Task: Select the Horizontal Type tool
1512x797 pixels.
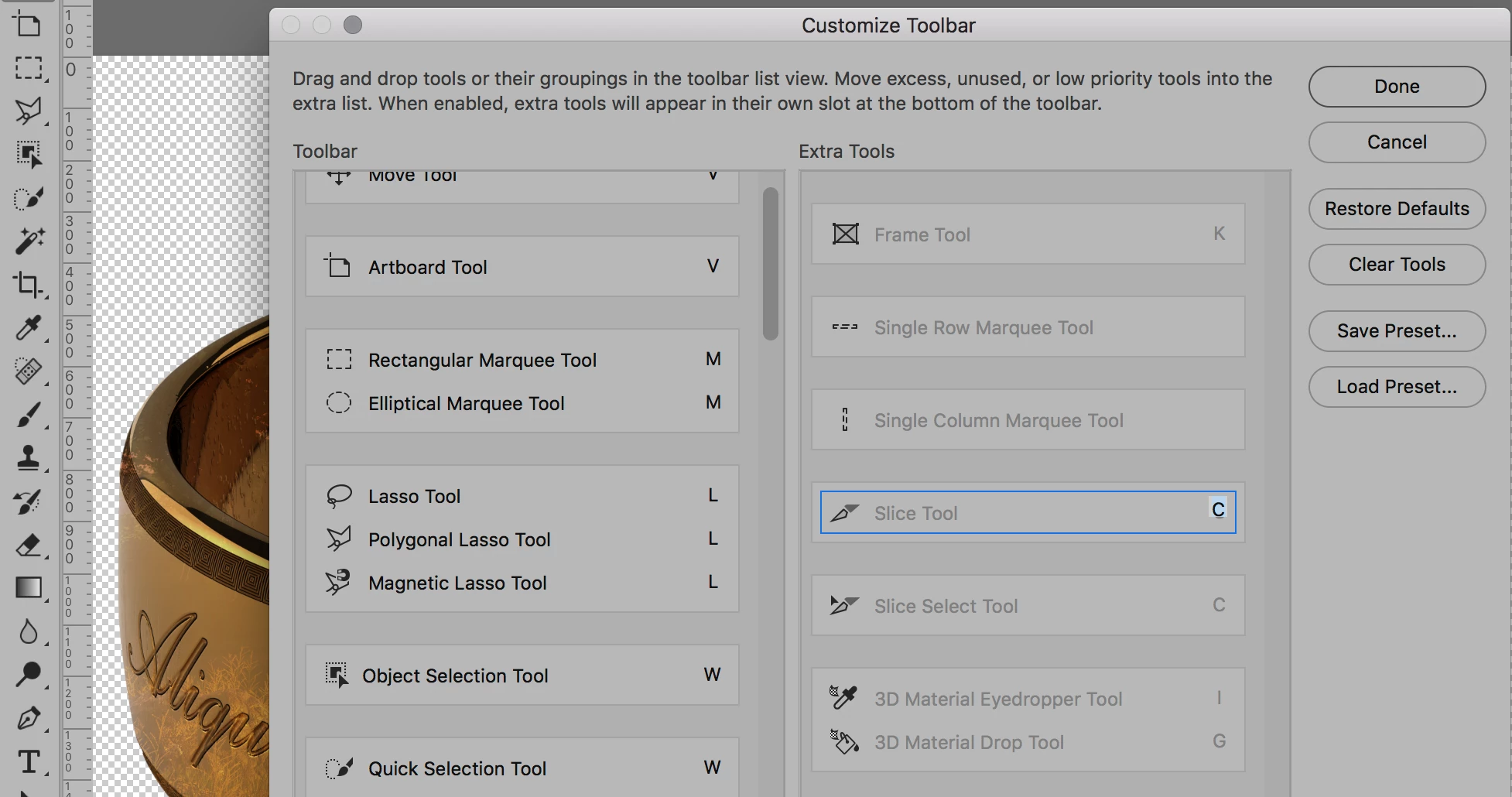Action: click(x=29, y=762)
